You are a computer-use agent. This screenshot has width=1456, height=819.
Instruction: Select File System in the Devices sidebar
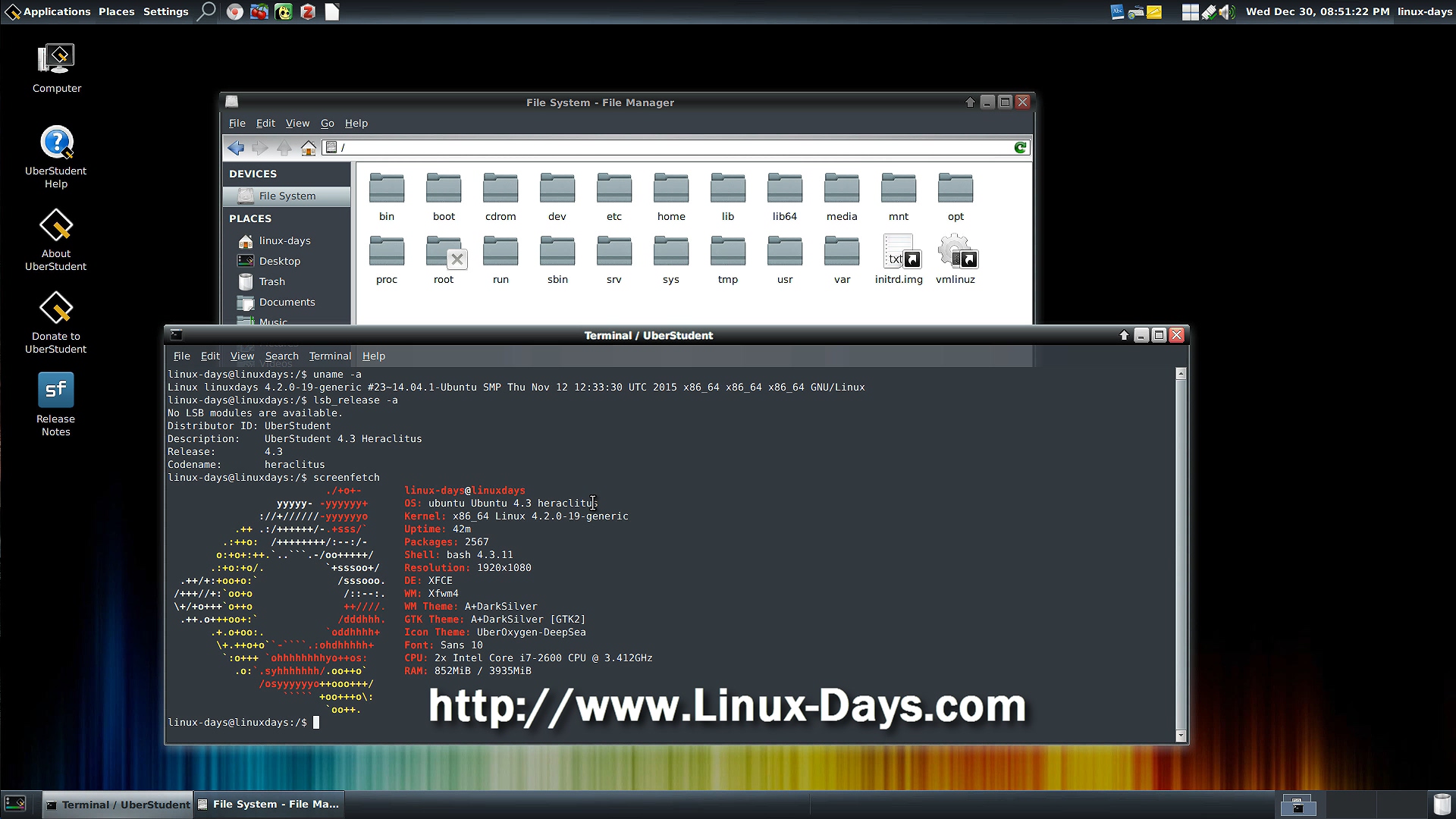click(x=287, y=196)
